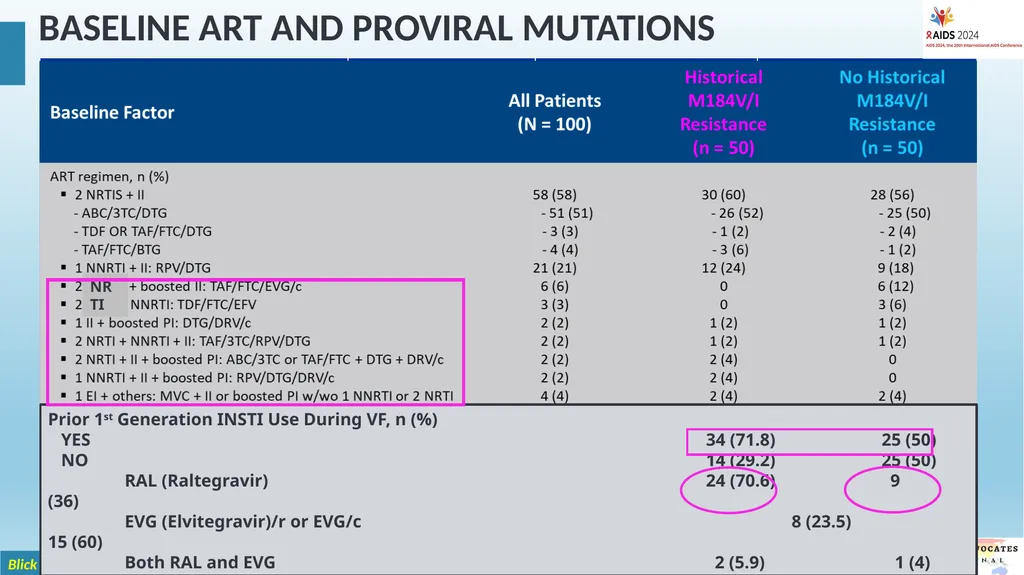Click the partial Advocates logo at bottom right

point(999,556)
